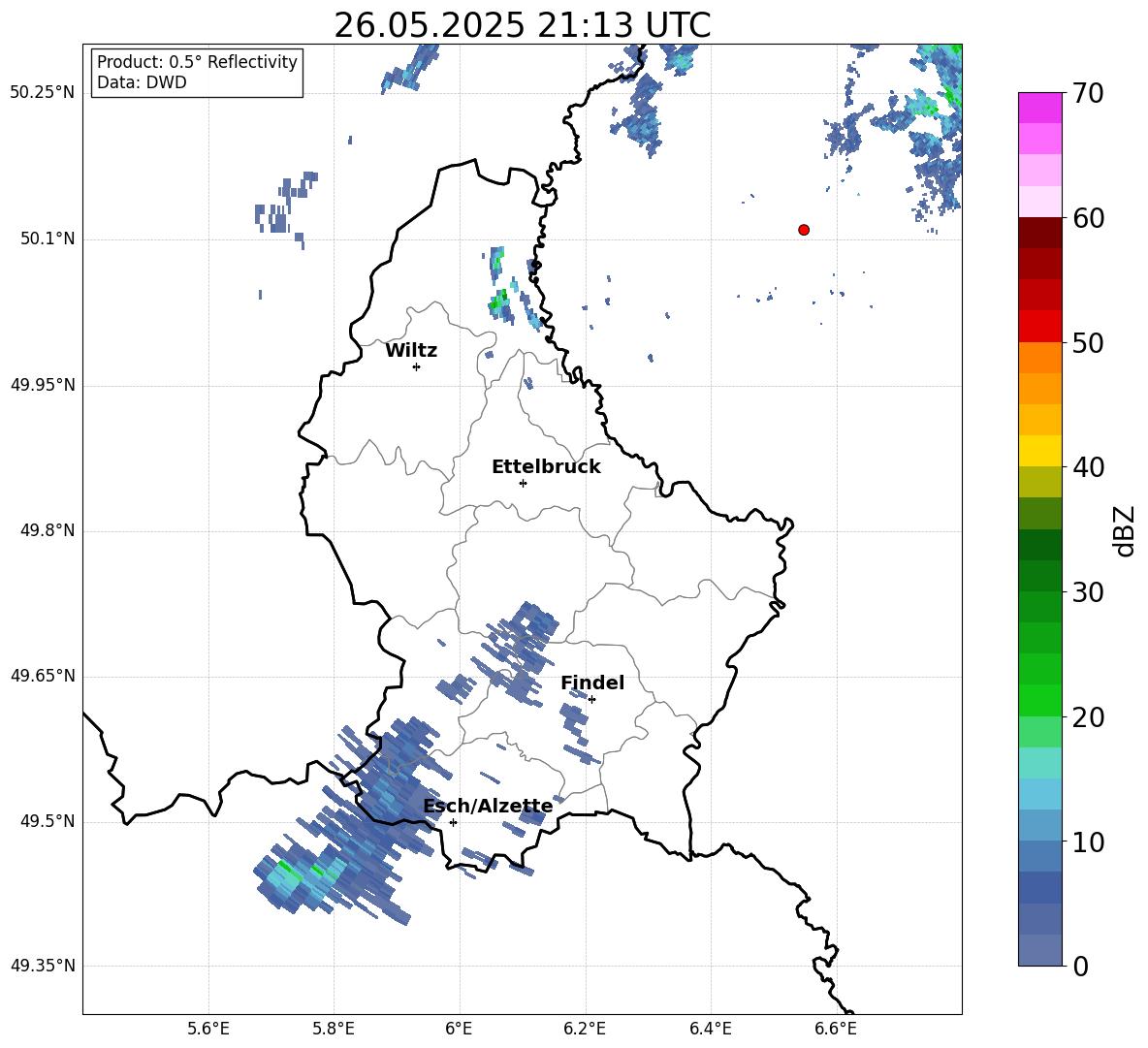The height and width of the screenshot is (1048, 1148).
Task: Click the 60 tick on the colorbar
Action: pyautogui.click(x=1088, y=218)
